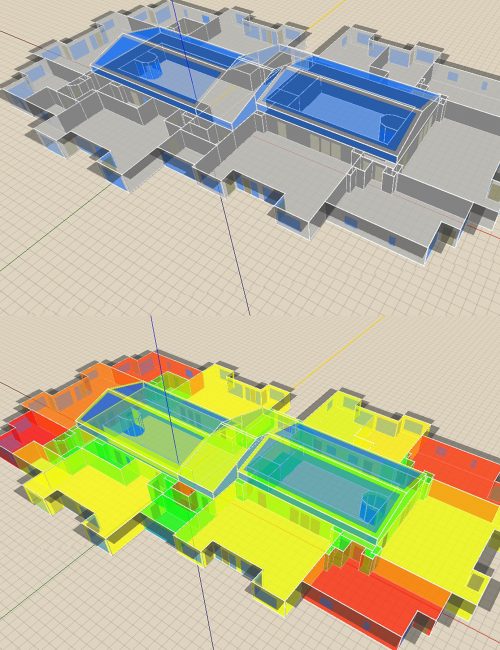Select blue cylinder in gray model's right atrium
This screenshot has width=500, height=650.
tap(391, 128)
